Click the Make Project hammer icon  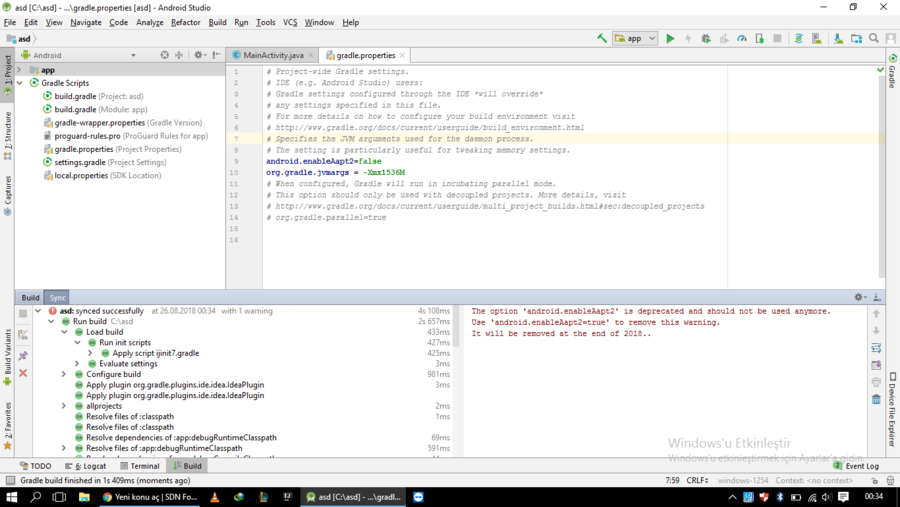point(602,38)
